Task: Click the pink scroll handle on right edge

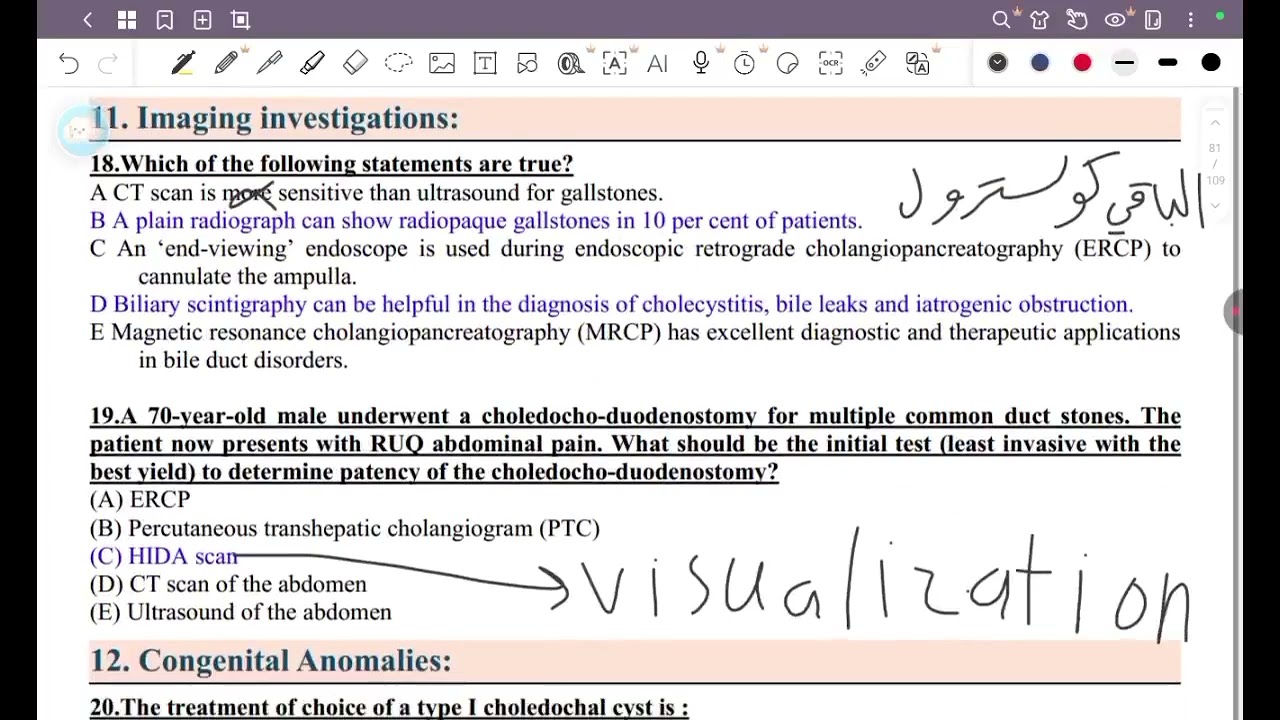Action: coord(1233,313)
